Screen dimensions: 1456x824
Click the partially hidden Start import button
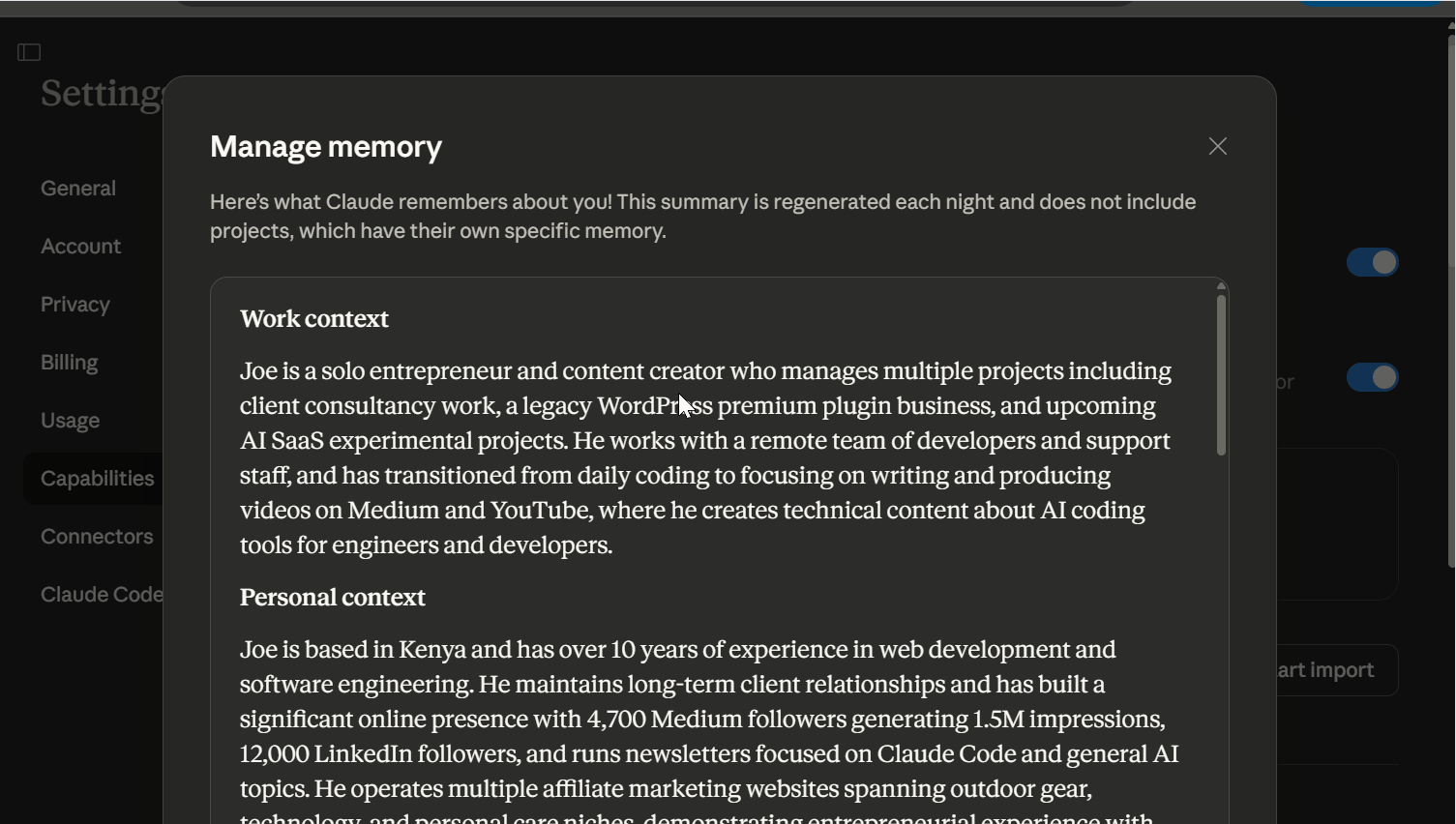click(x=1335, y=670)
